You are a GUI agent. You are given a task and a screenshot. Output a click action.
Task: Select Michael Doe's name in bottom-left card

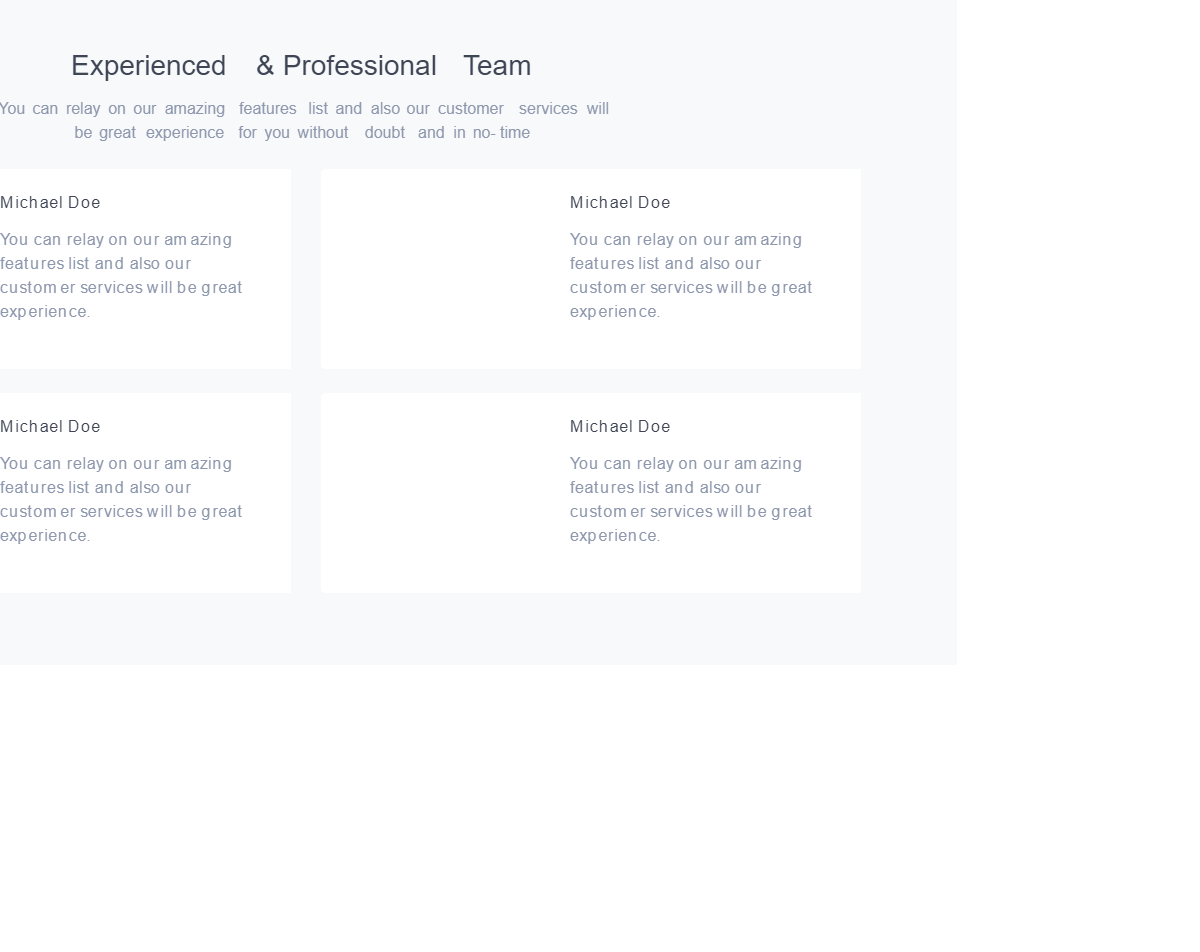(51, 427)
